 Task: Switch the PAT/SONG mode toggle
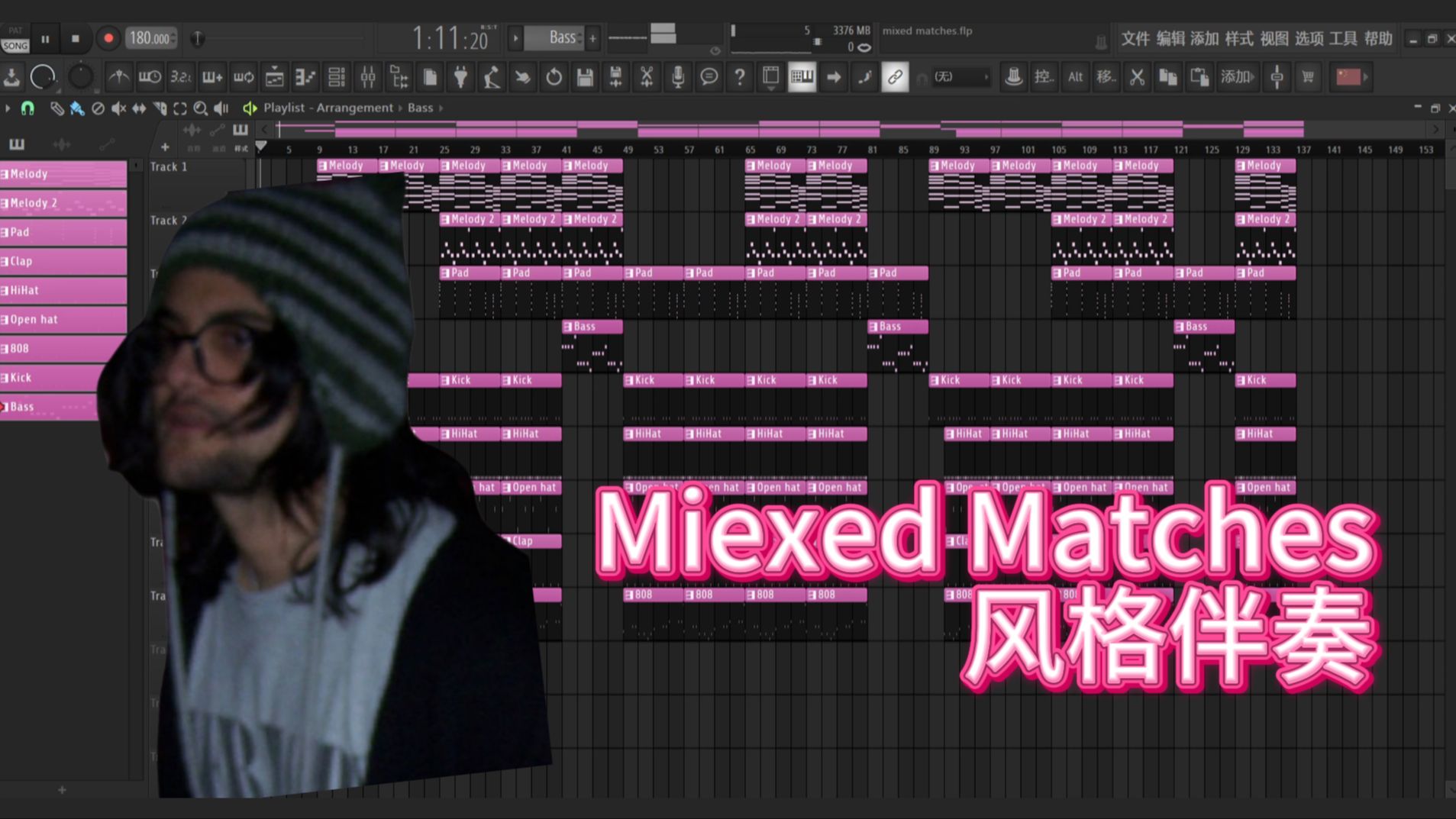(15, 39)
